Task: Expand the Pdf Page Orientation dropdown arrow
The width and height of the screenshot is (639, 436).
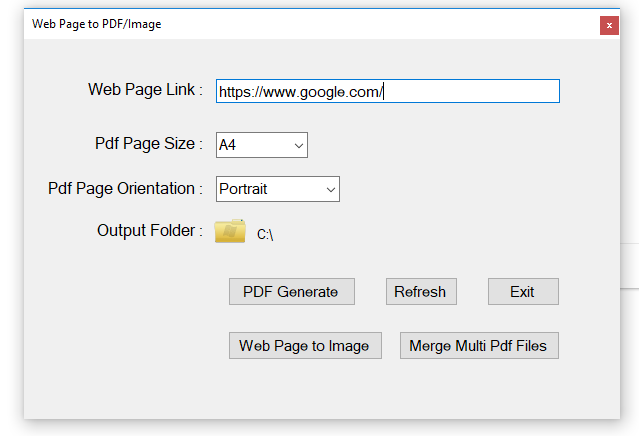Action: (331, 189)
